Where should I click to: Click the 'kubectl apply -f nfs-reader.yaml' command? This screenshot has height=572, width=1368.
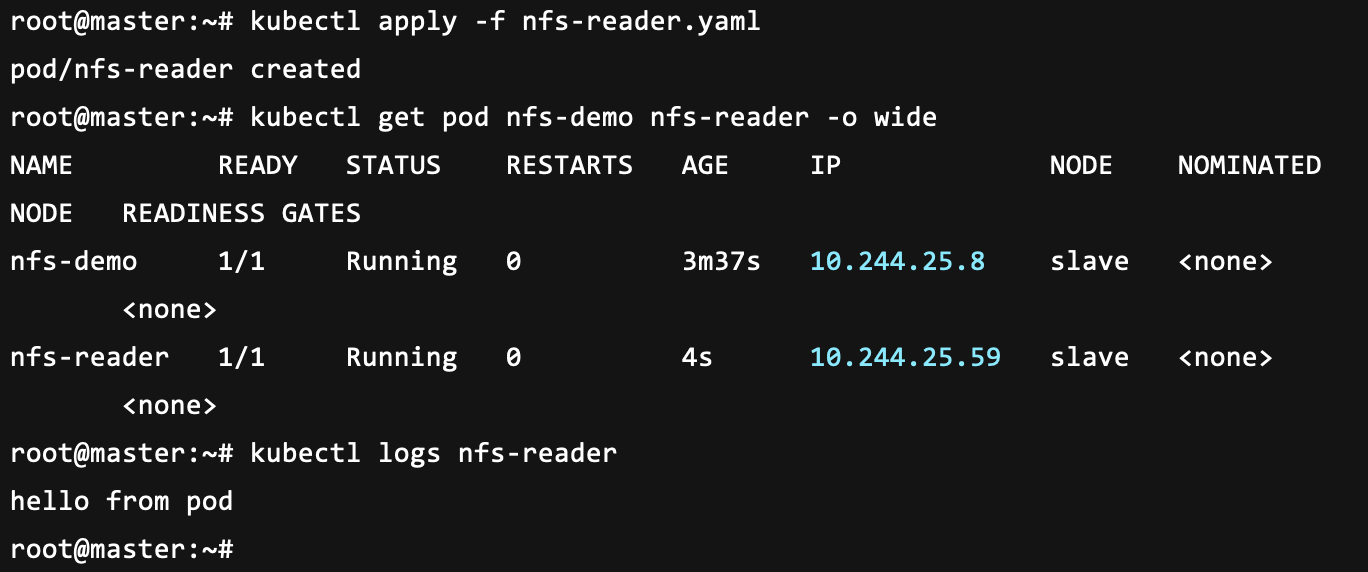(505, 22)
